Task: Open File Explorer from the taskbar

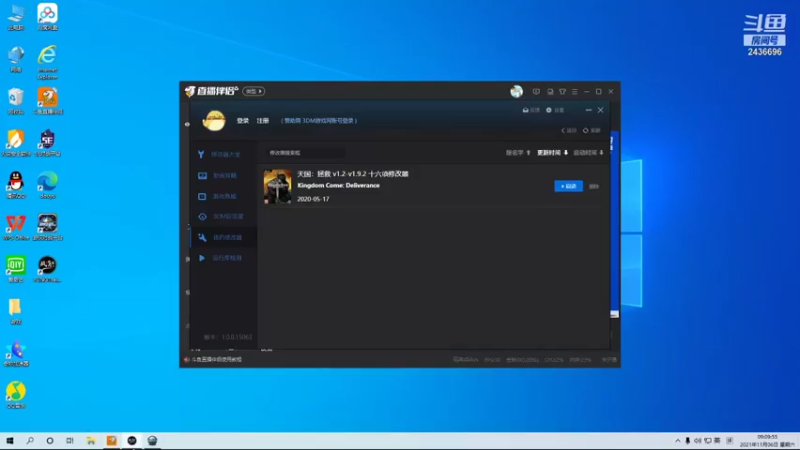Action: point(91,441)
